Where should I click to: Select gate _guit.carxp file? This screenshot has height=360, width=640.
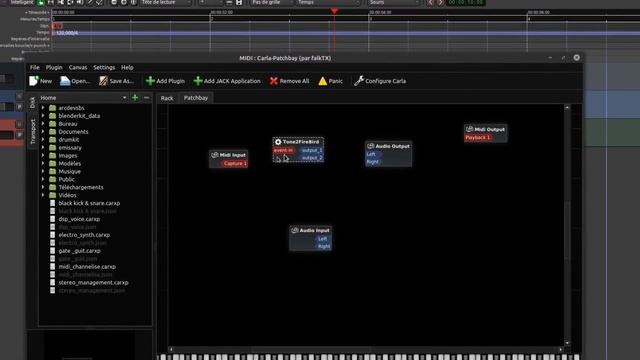(79, 251)
